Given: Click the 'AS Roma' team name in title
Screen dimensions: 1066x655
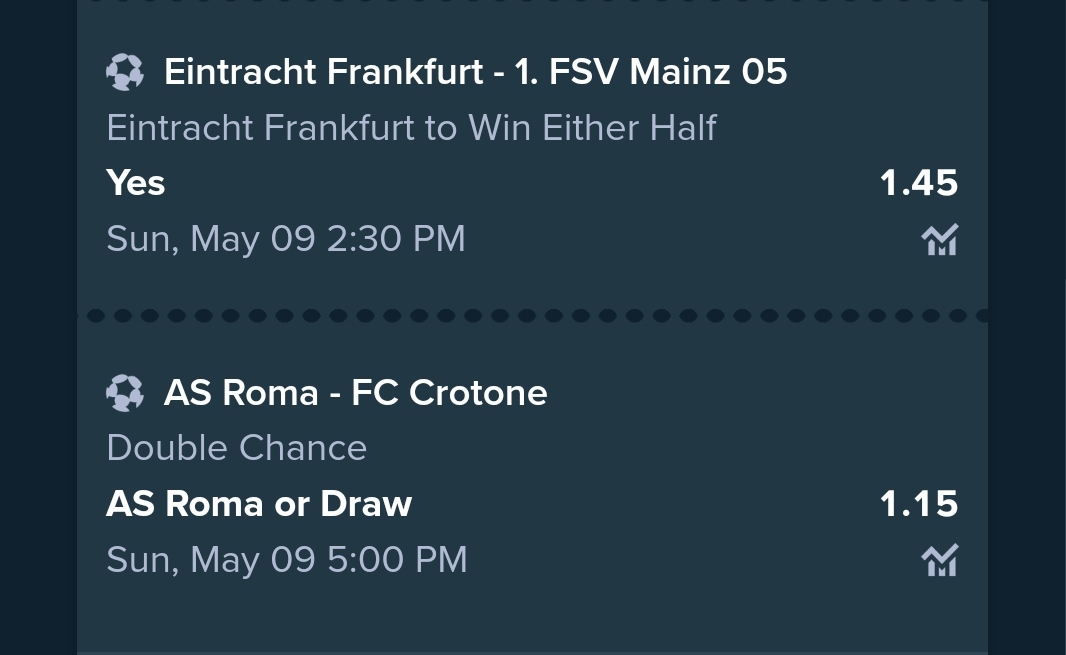Looking at the screenshot, I should [x=241, y=392].
